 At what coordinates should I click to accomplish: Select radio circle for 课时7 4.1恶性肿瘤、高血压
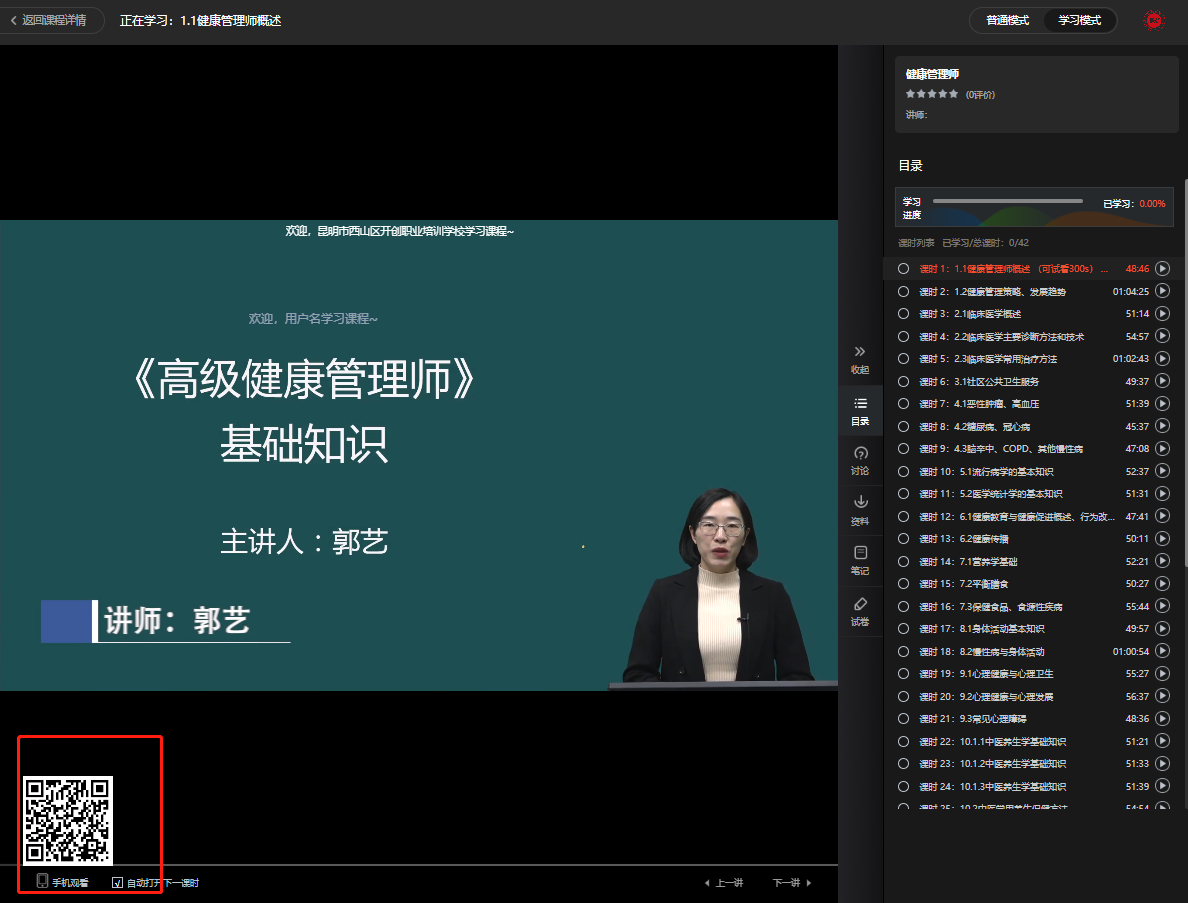[903, 404]
